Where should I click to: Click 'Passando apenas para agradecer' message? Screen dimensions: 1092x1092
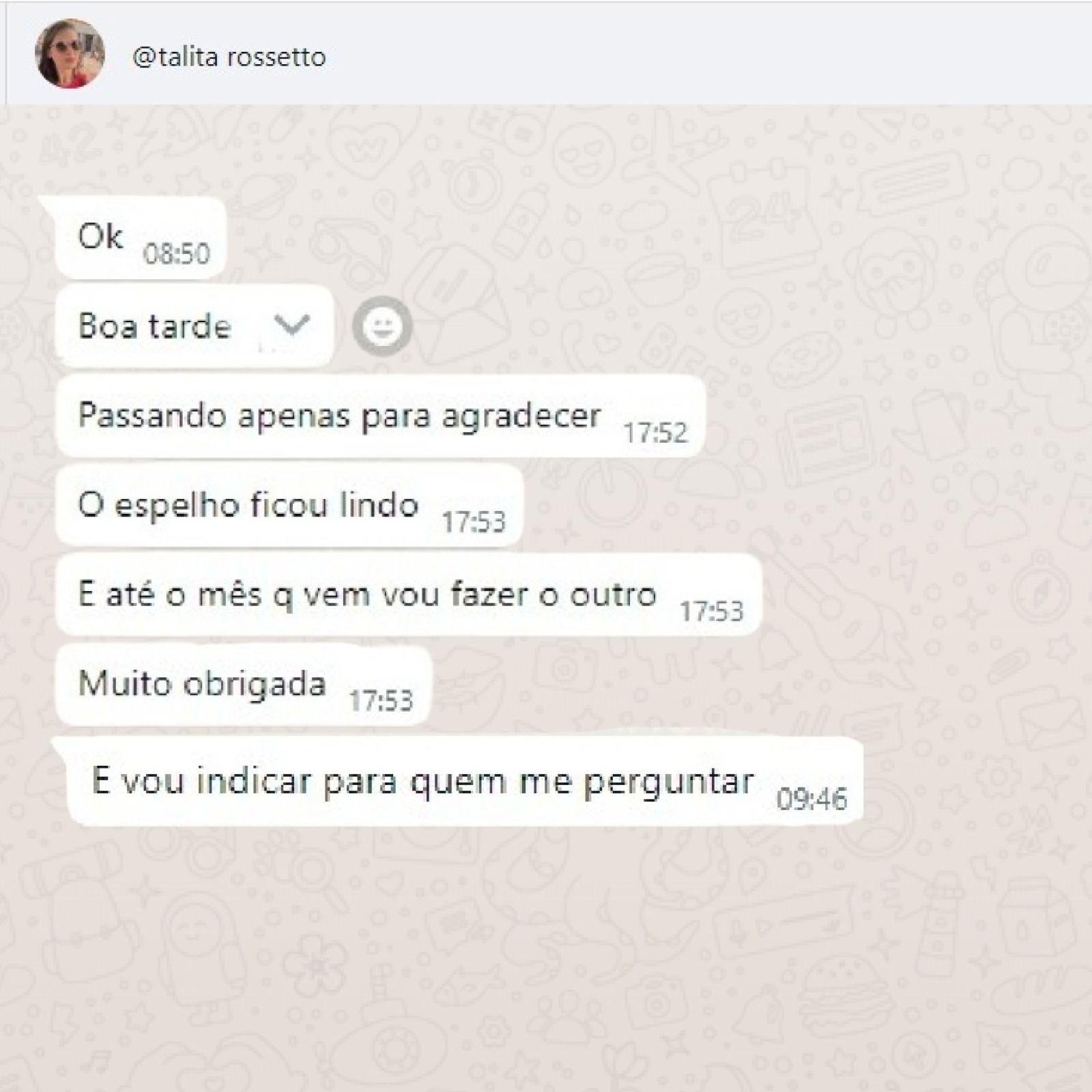tap(380, 416)
